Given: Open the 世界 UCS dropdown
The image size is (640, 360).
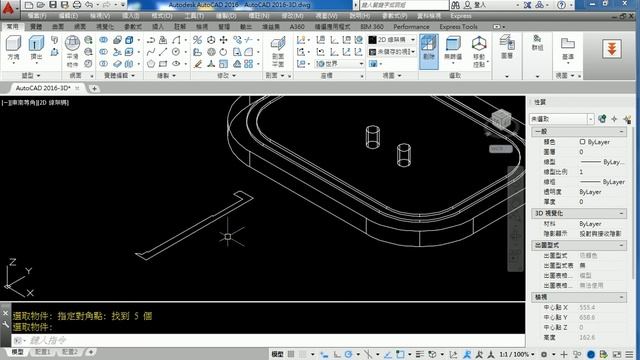Looking at the screenshot, I should [x=340, y=64].
